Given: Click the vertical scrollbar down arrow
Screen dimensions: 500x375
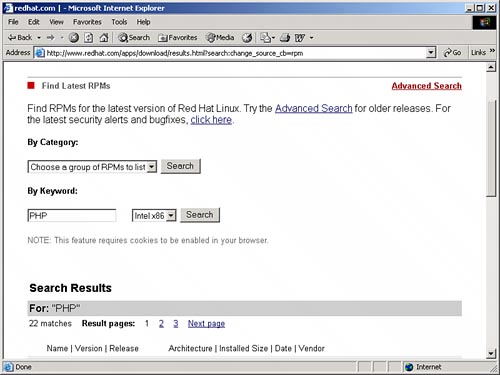Looking at the screenshot, I should tap(491, 353).
